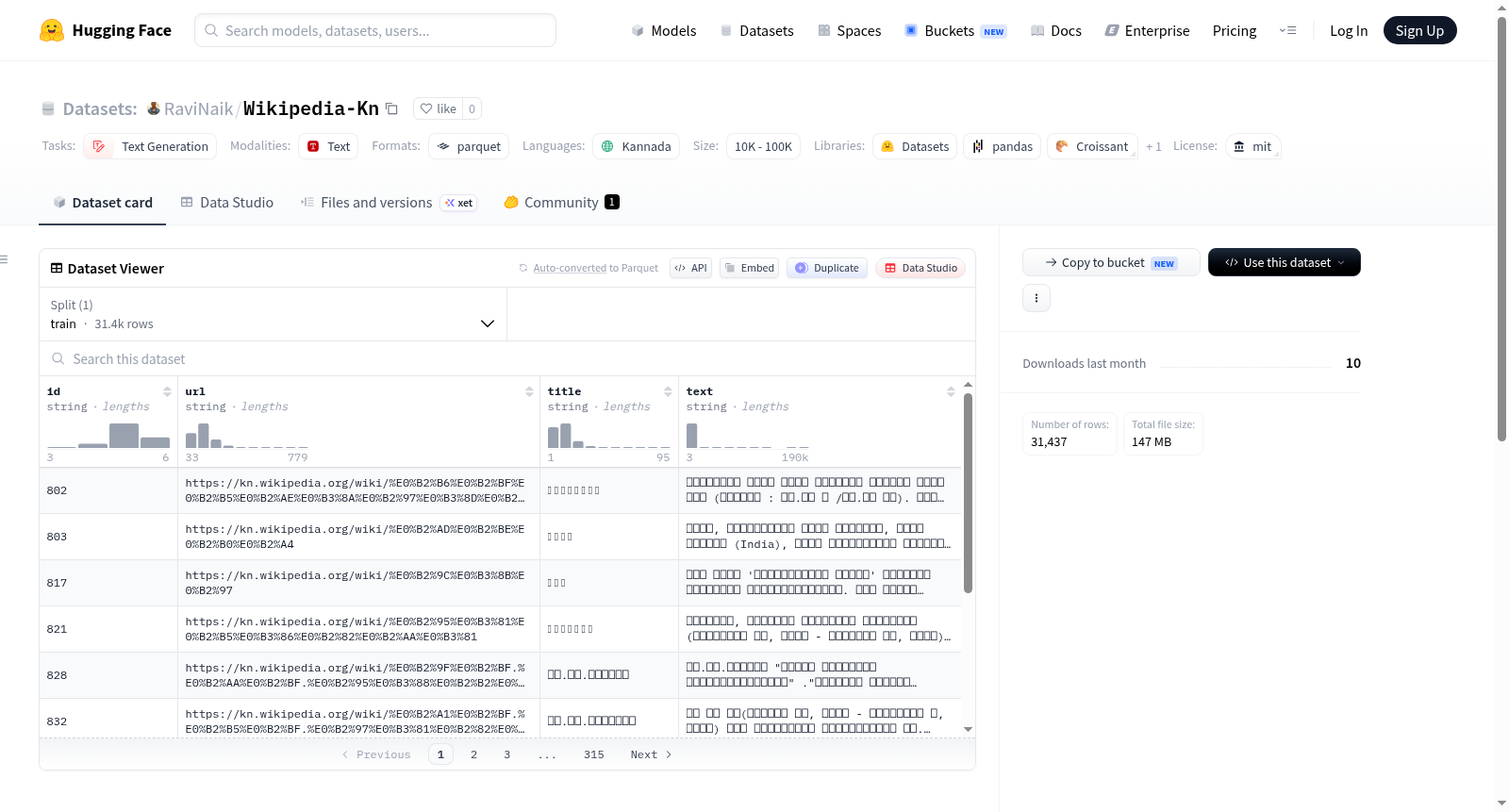Image resolution: width=1509 pixels, height=812 pixels.
Task: Open the Hugging Face logo home link
Action: pyautogui.click(x=106, y=30)
